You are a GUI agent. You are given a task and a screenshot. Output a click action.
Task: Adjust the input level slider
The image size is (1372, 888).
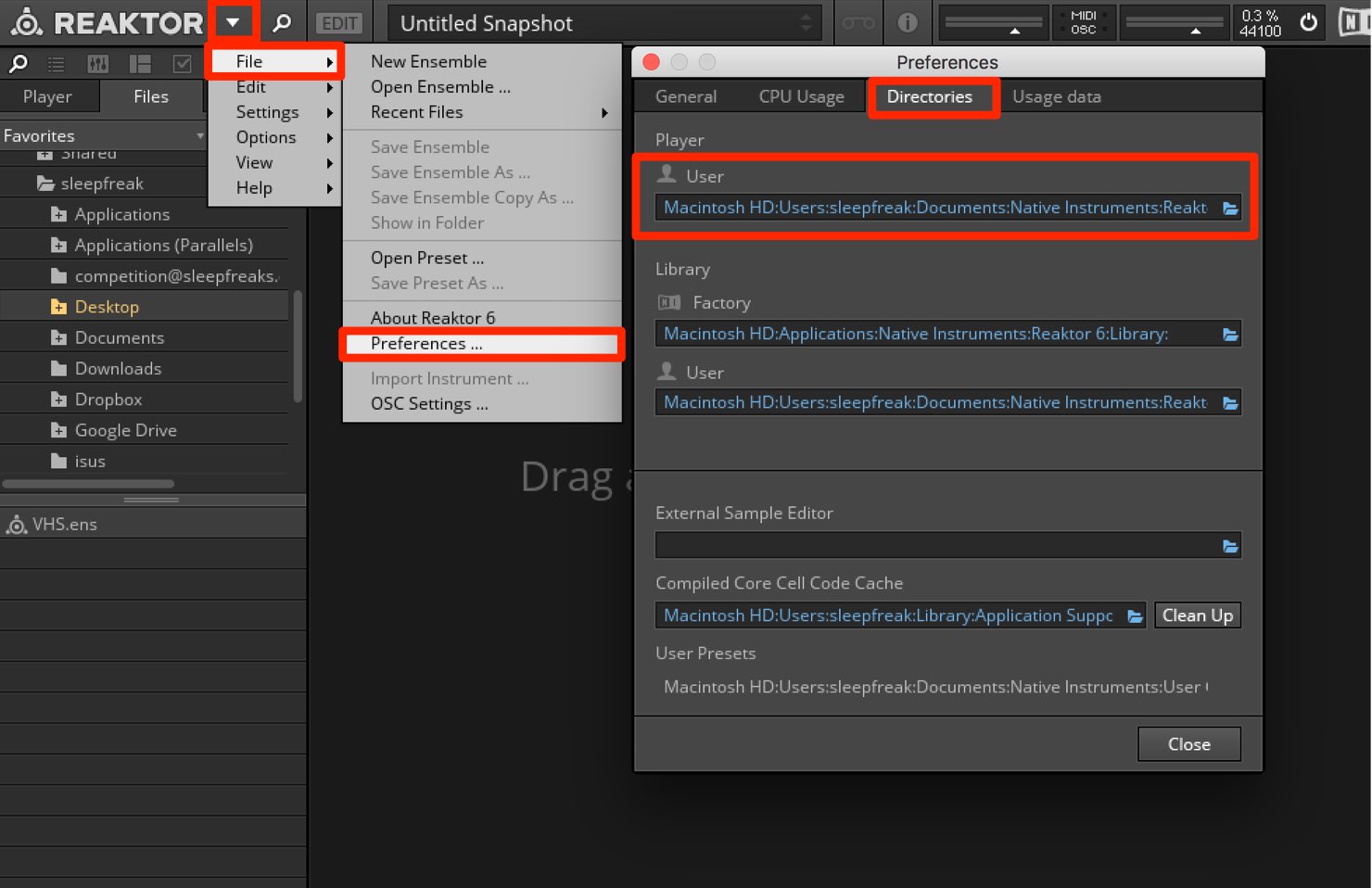click(x=994, y=23)
